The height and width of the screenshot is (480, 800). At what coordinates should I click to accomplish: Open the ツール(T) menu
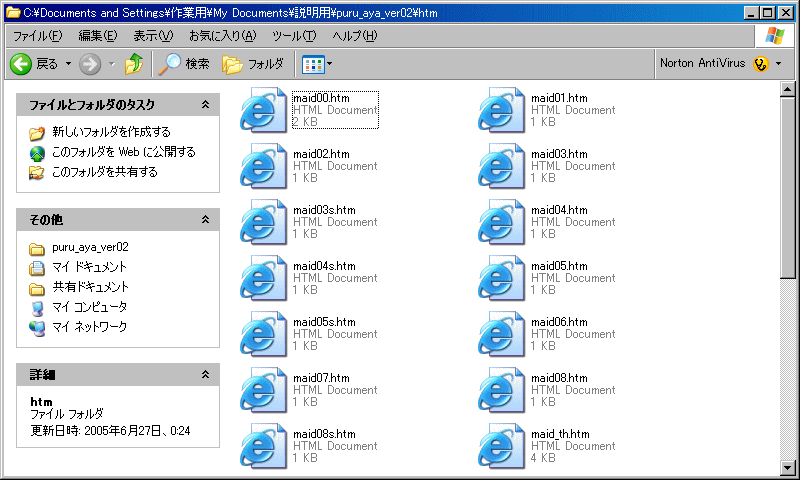click(x=294, y=36)
